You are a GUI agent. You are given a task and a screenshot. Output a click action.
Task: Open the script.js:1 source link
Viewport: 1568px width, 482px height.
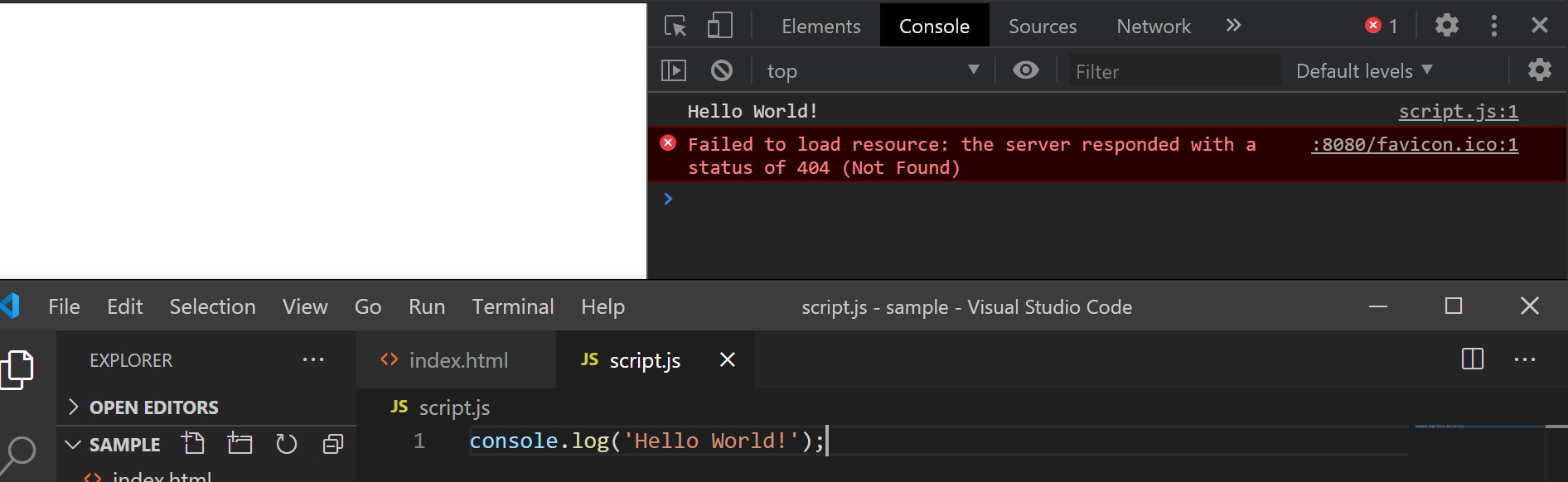click(1458, 112)
